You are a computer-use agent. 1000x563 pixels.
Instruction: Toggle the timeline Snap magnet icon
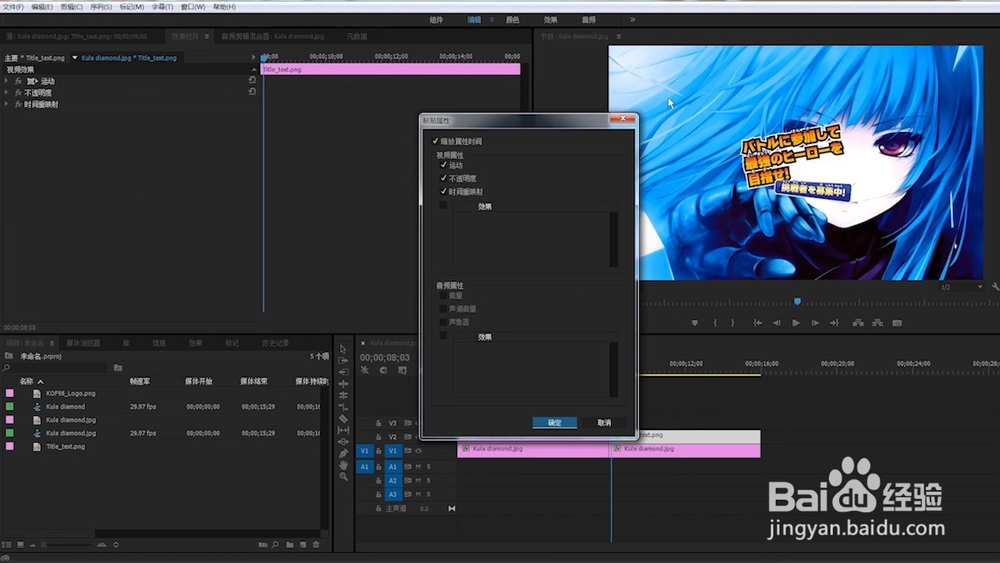tap(383, 370)
